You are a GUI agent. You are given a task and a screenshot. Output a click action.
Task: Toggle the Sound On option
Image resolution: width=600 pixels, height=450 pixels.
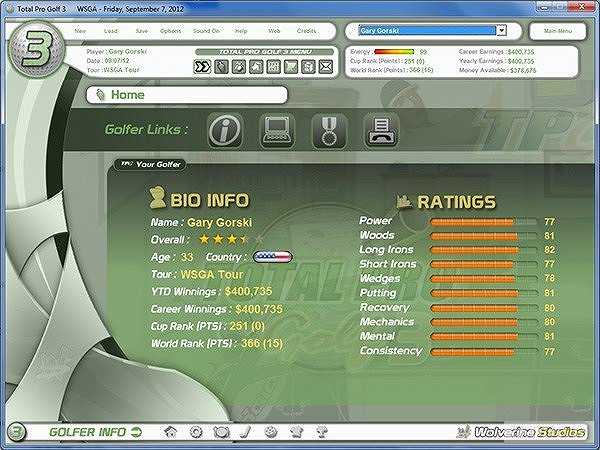tap(207, 31)
